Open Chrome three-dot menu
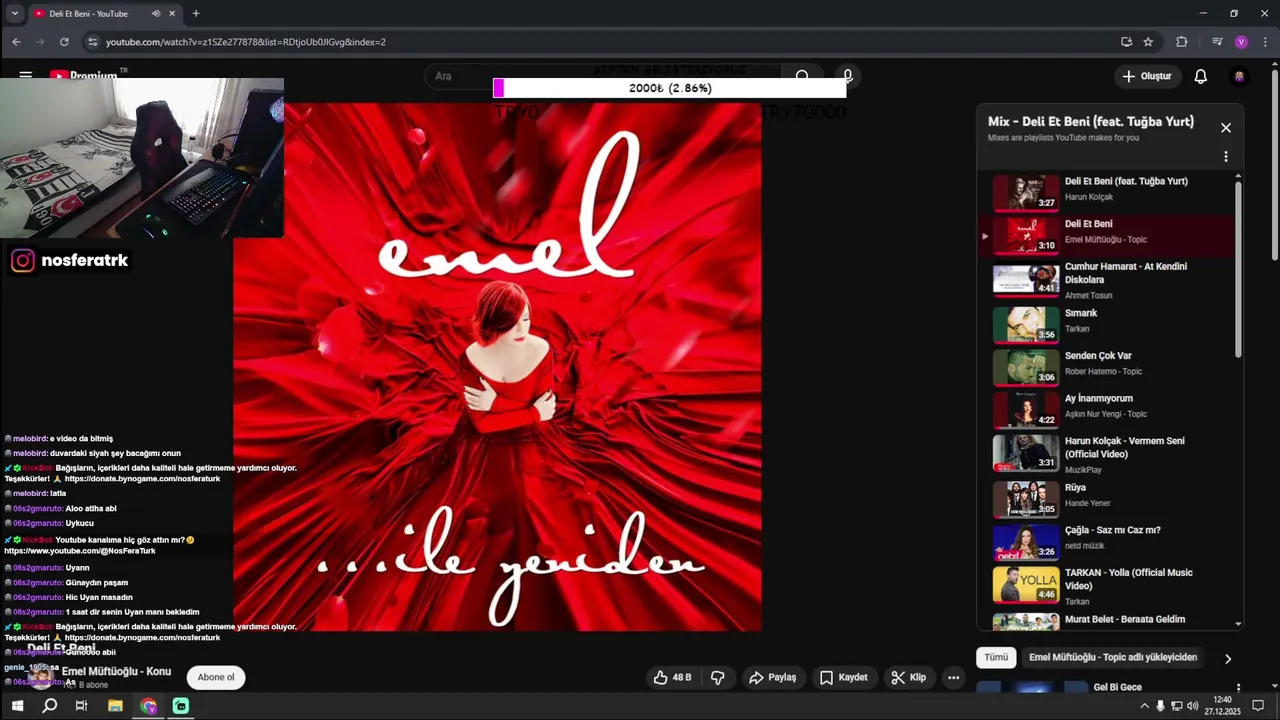 1265,42
